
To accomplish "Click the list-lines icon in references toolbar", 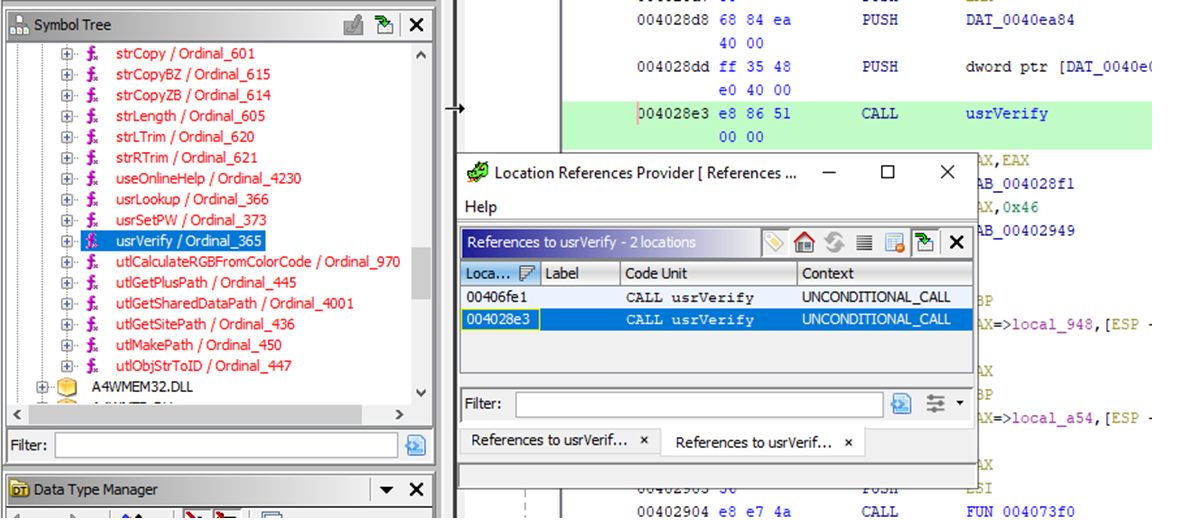I will (x=864, y=242).
